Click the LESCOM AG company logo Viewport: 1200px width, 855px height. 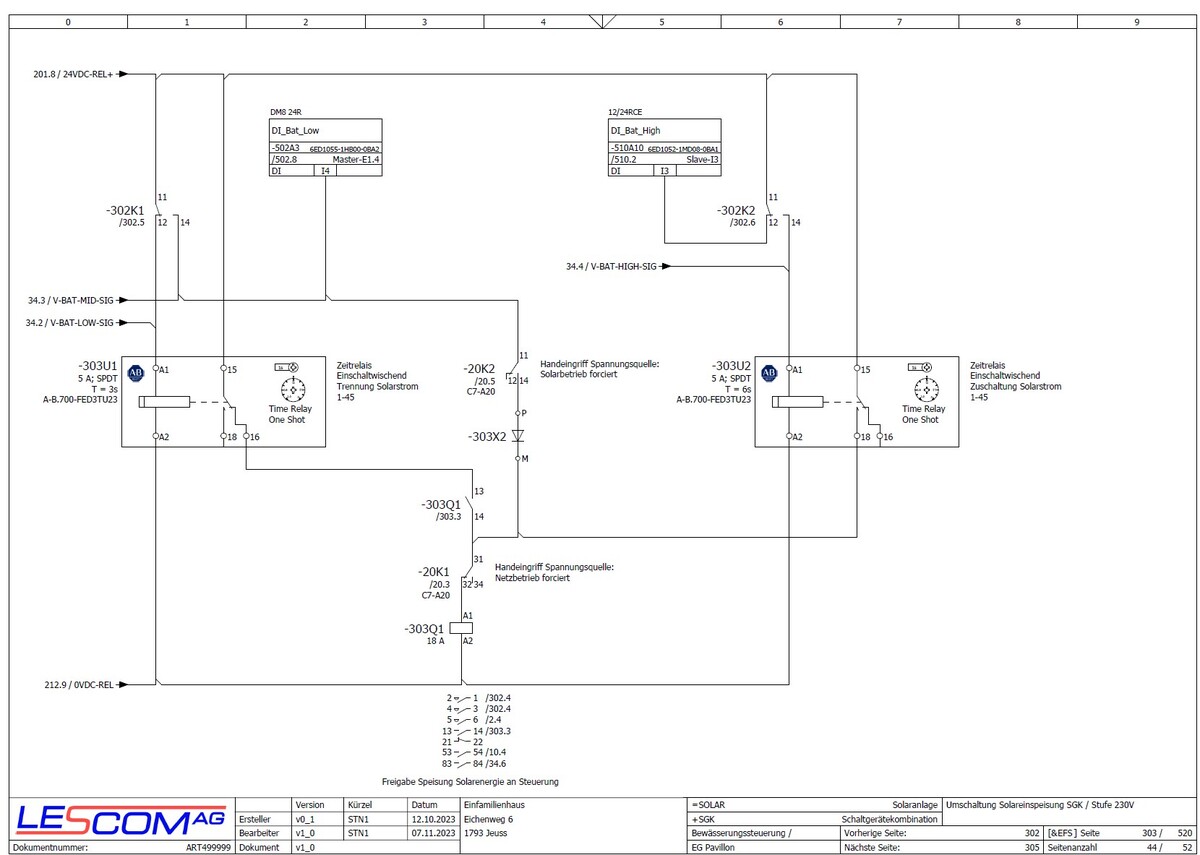pos(120,821)
